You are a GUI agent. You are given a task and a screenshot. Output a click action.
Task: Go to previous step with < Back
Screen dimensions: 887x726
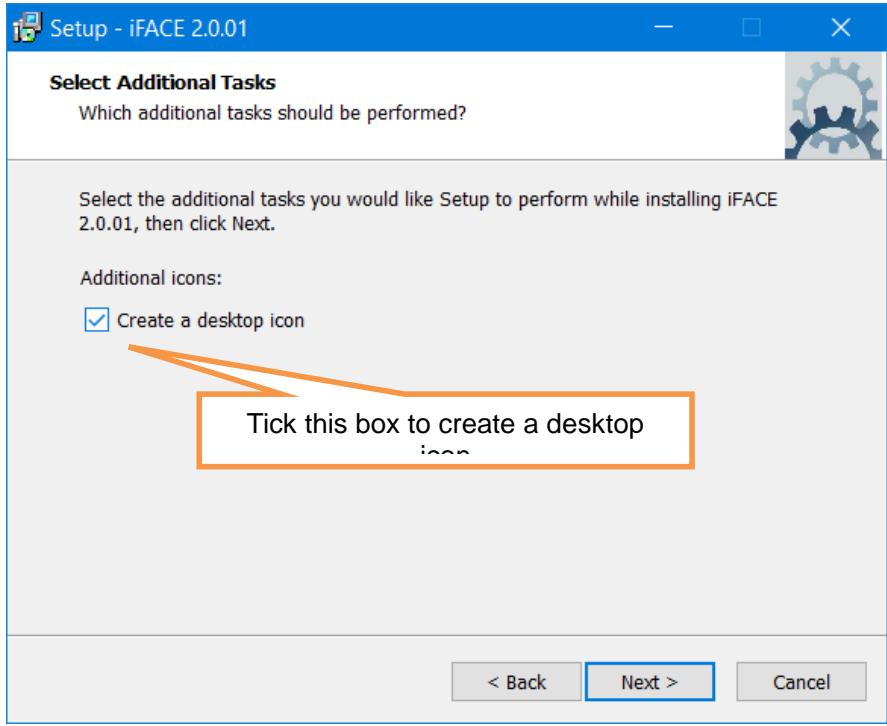click(x=516, y=682)
